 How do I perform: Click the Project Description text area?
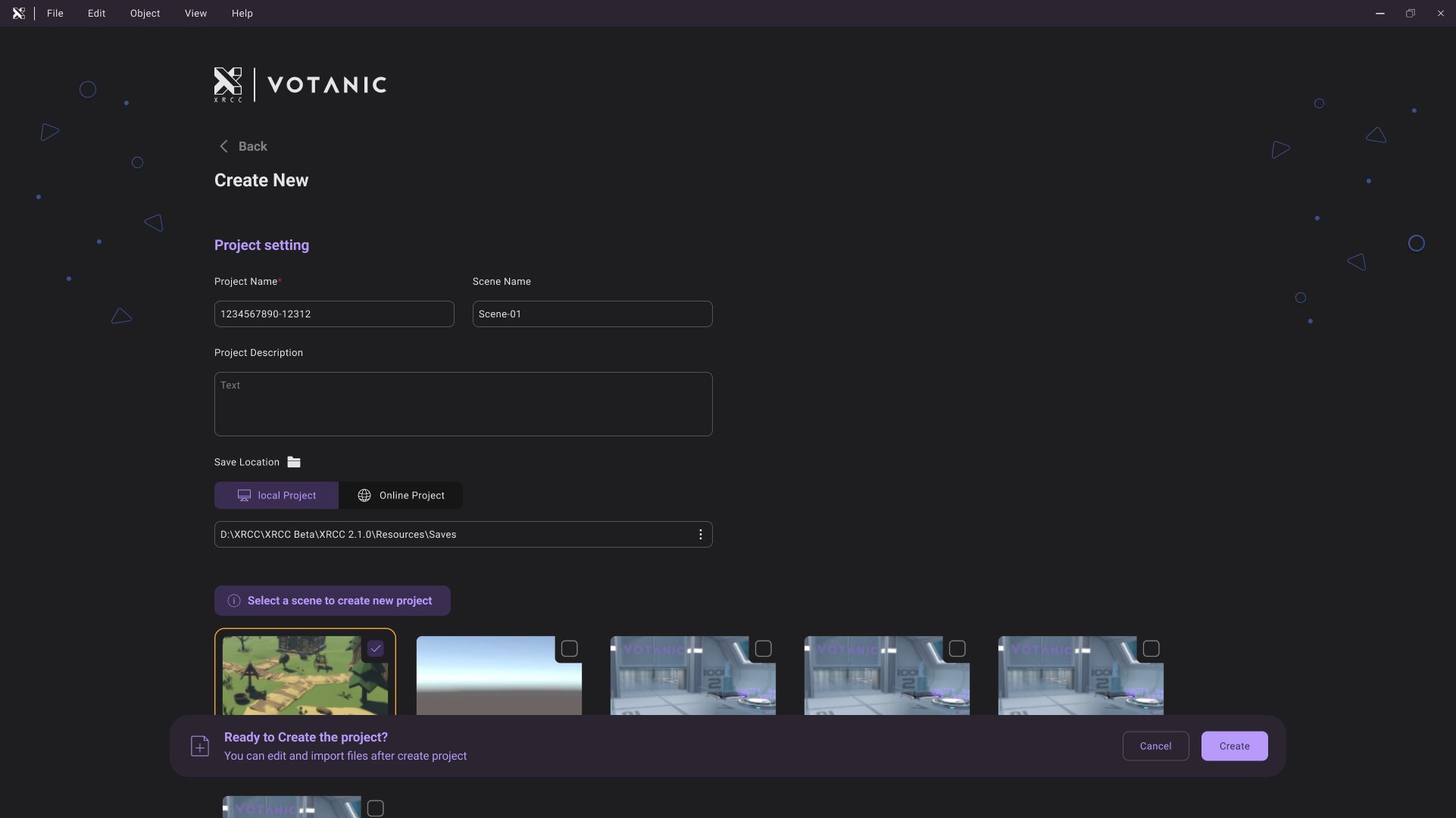pos(463,404)
